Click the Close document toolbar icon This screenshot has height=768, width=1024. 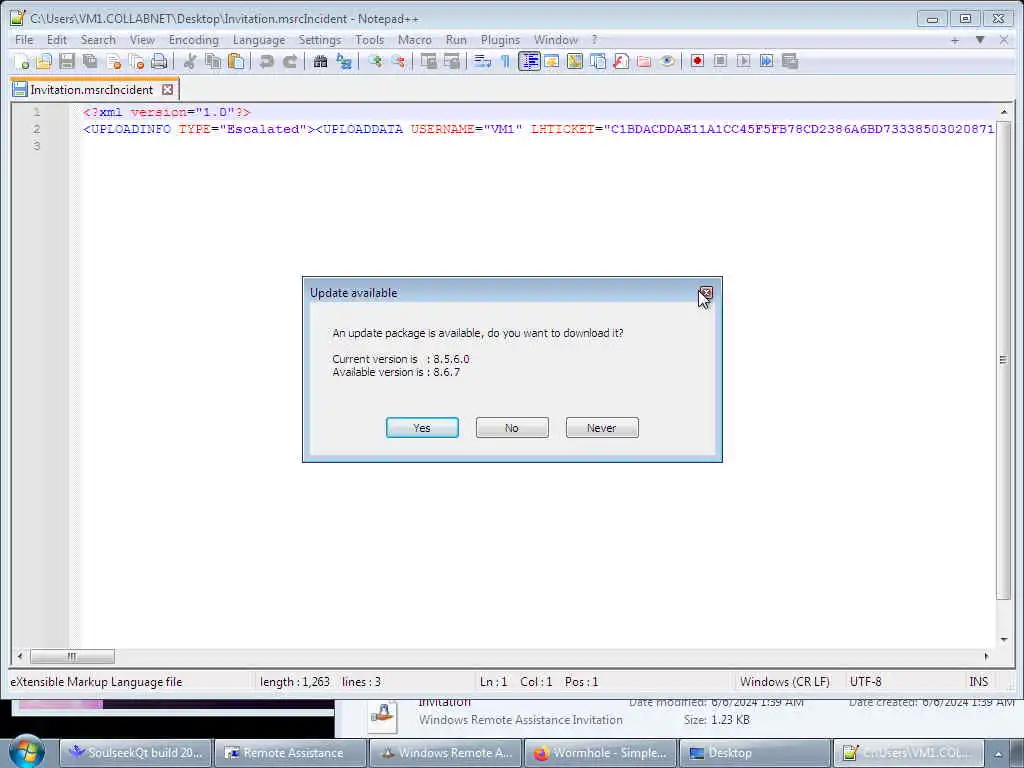point(114,61)
